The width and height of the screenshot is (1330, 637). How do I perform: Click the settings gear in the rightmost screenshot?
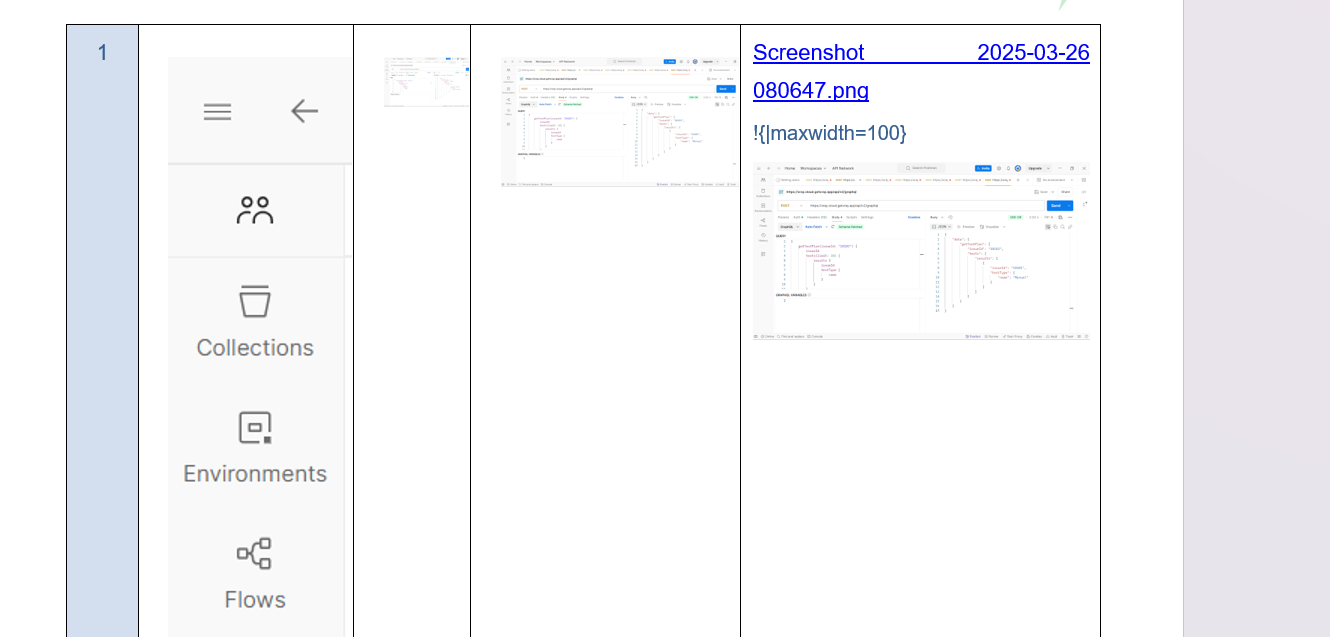[998, 168]
